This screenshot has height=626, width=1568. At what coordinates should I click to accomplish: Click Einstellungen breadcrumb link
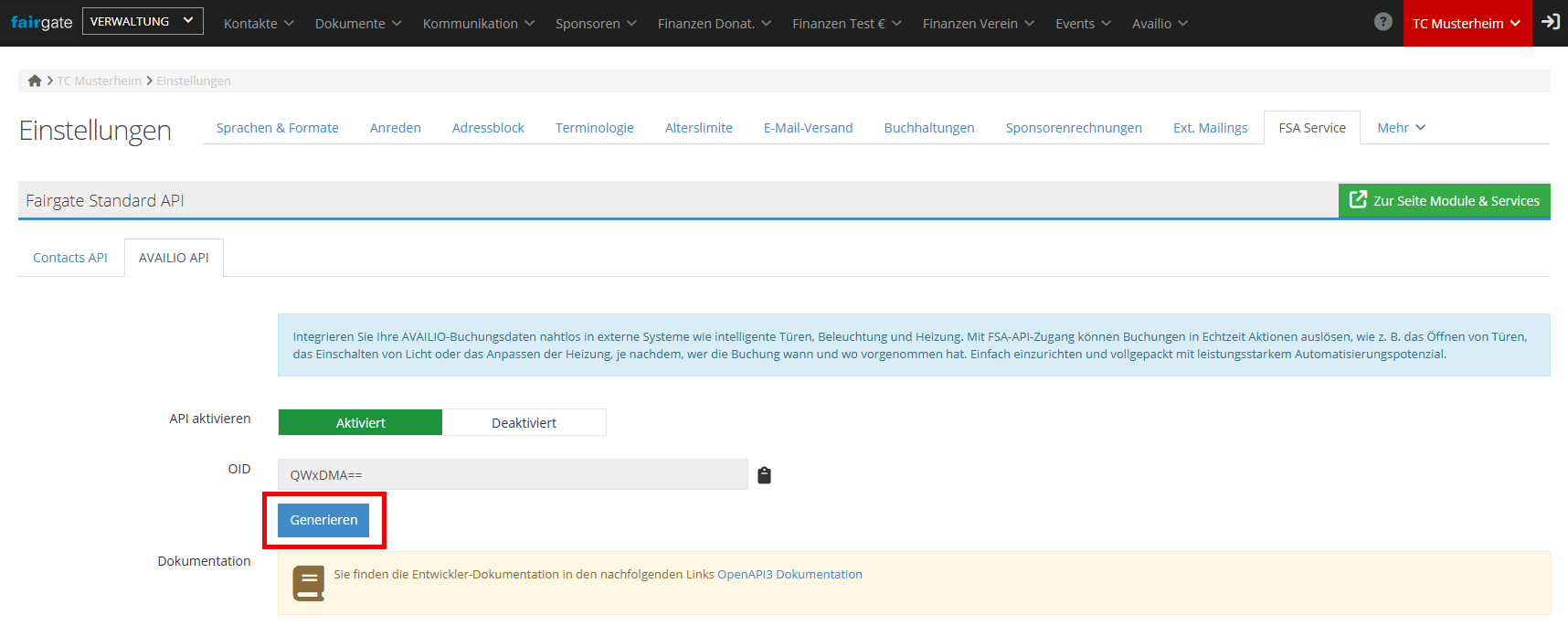194,80
